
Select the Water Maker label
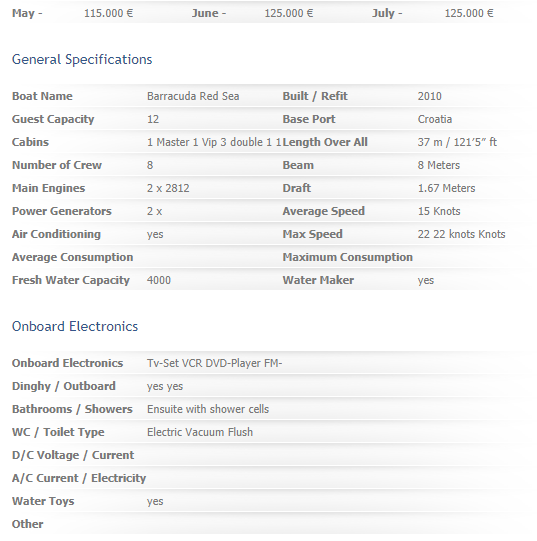(x=318, y=280)
